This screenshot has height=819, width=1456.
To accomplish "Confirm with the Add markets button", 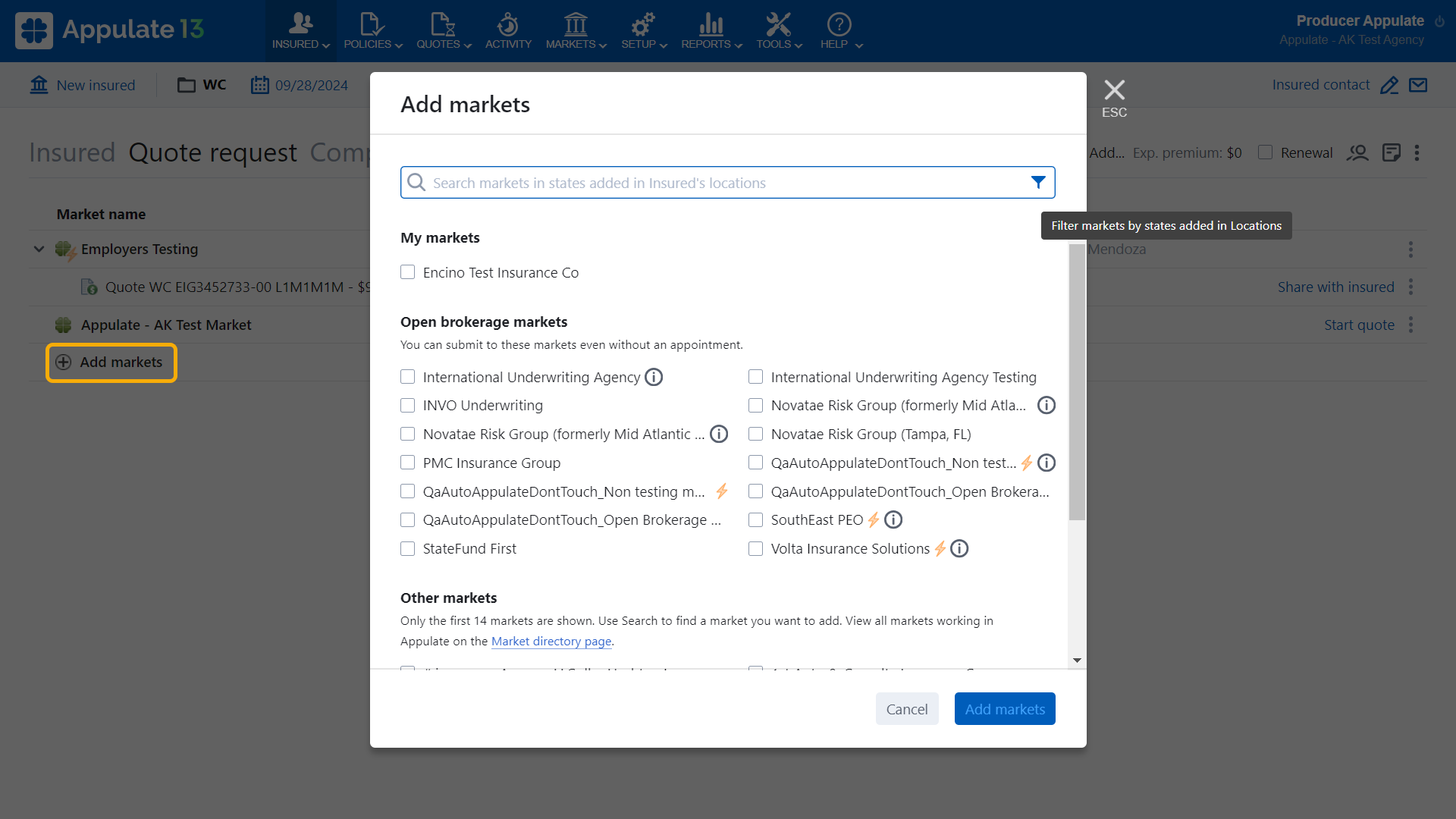I will click(1004, 708).
